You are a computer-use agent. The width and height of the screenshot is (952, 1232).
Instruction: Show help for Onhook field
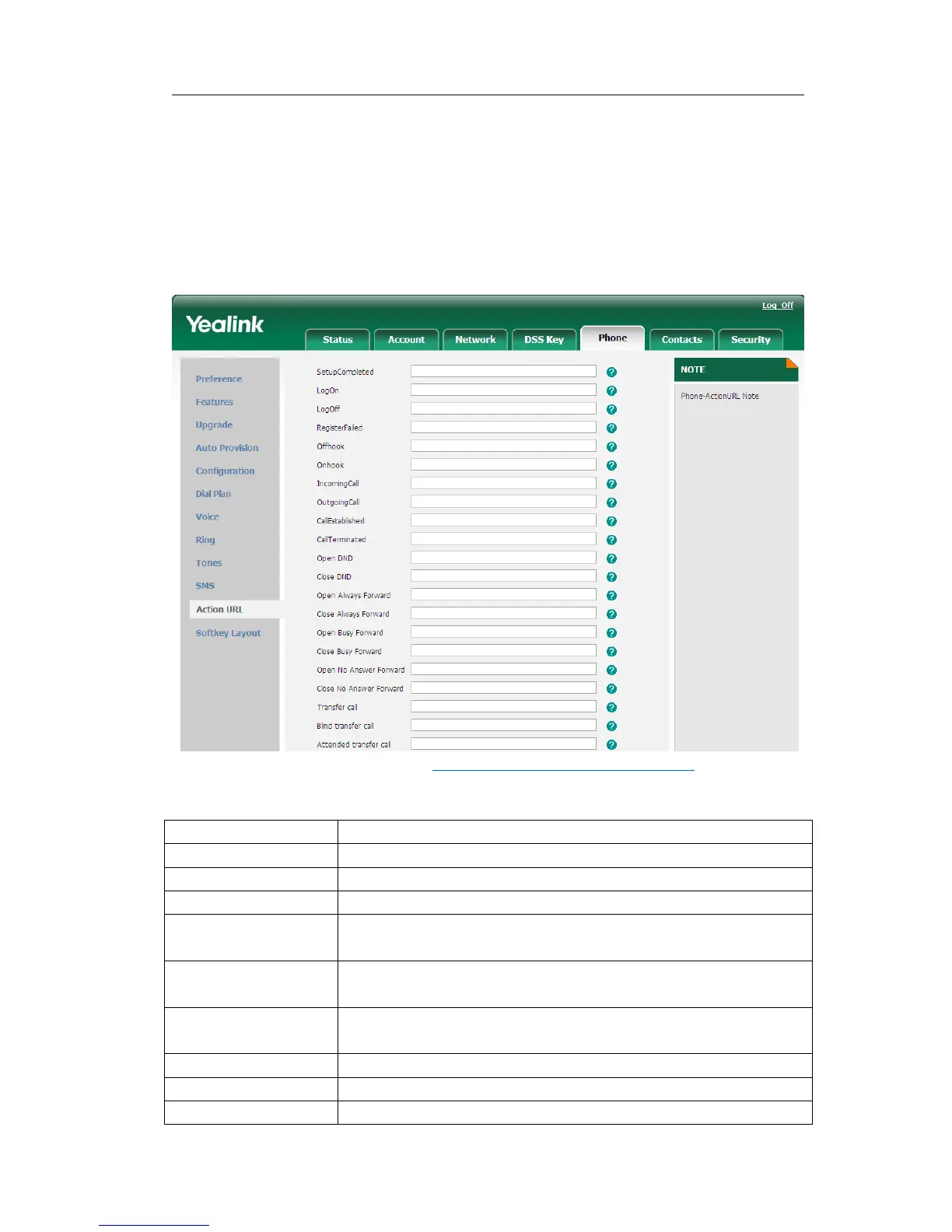pyautogui.click(x=611, y=466)
